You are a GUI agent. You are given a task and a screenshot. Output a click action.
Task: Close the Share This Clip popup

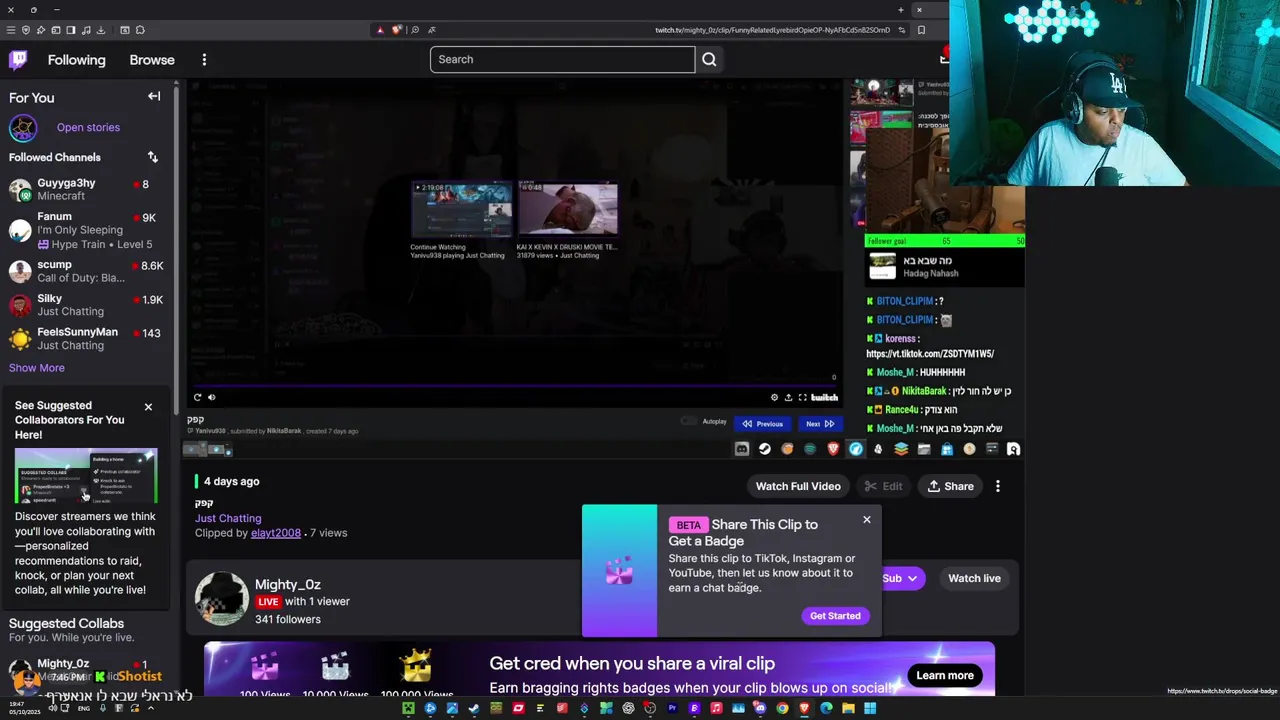[x=867, y=520]
